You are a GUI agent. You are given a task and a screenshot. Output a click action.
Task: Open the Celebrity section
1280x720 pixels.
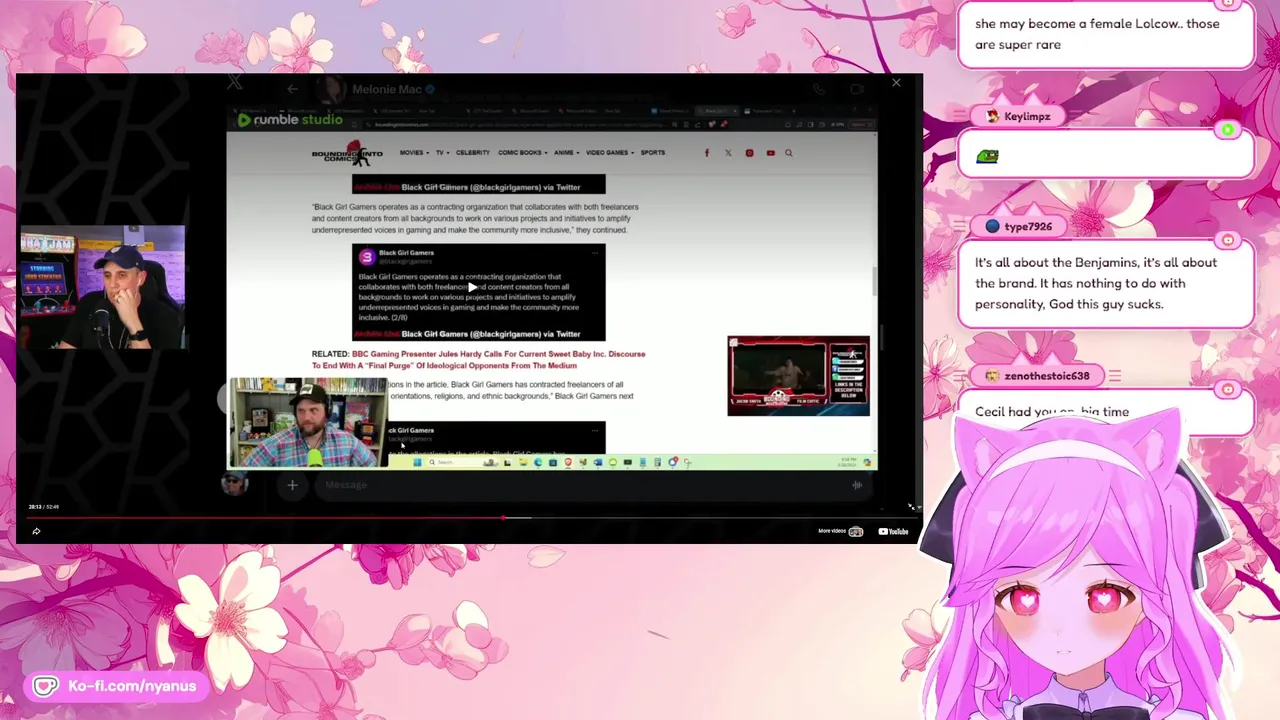click(473, 153)
